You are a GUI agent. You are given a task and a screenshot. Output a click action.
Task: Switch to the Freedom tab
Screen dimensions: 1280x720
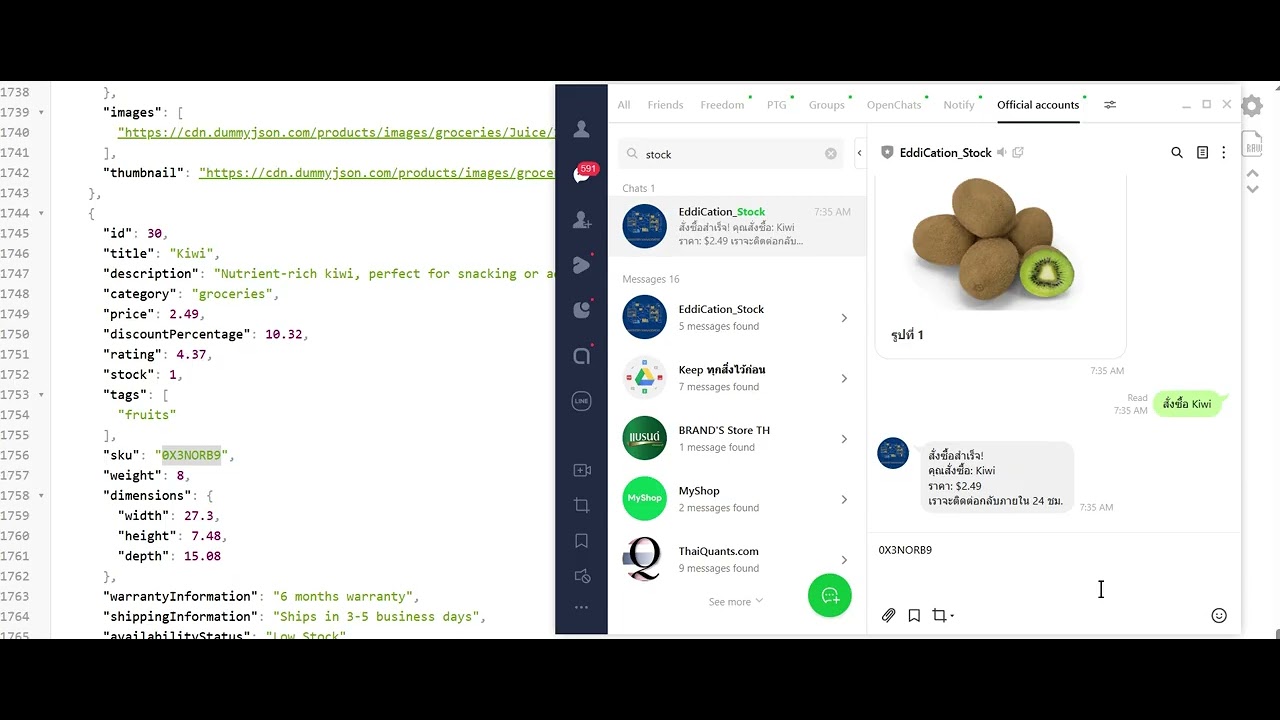(x=722, y=105)
